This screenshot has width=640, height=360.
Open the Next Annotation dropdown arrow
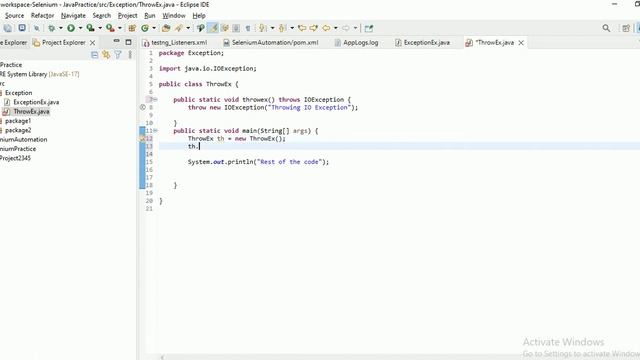(x=272, y=28)
